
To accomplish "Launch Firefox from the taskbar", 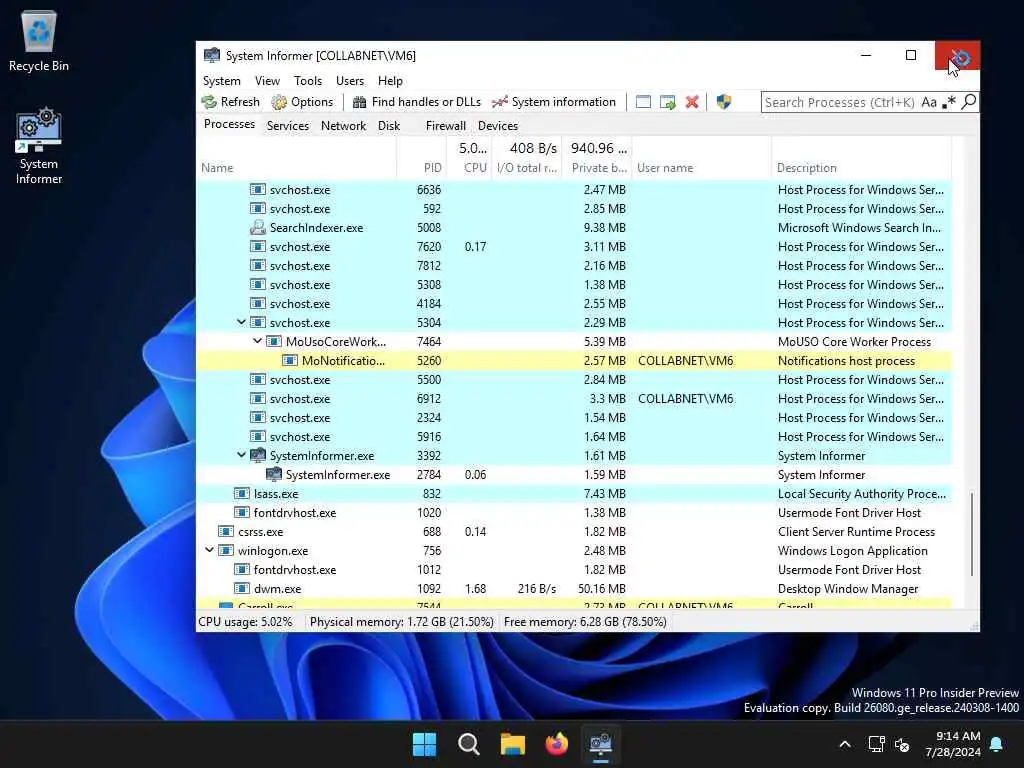I will tap(556, 744).
